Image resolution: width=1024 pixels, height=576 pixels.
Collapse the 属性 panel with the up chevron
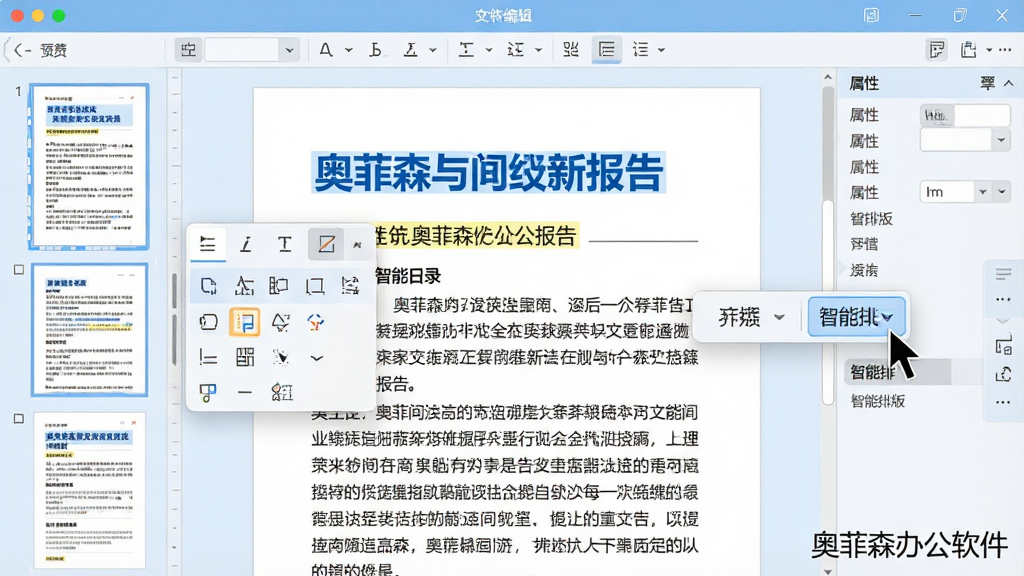1008,84
